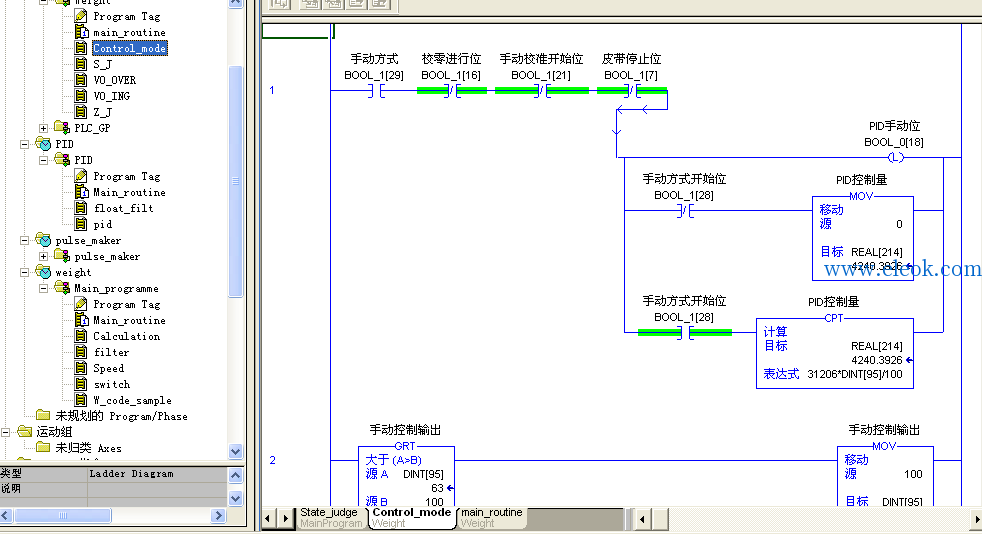Click the pulse_maker task icon
Image resolution: width=982 pixels, height=534 pixels.
[x=43, y=240]
